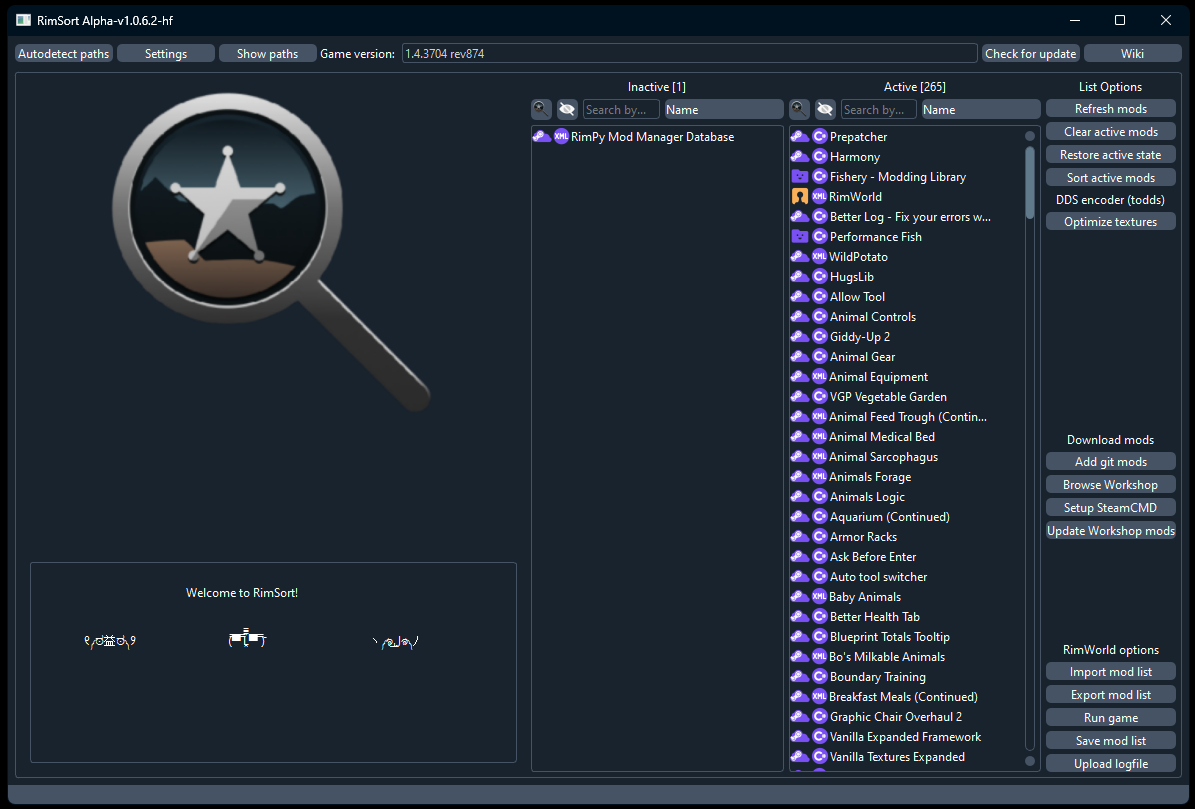Viewport: 1195px width, 809px height.
Task: Click the C# type icon beside Harmony
Action: click(820, 156)
